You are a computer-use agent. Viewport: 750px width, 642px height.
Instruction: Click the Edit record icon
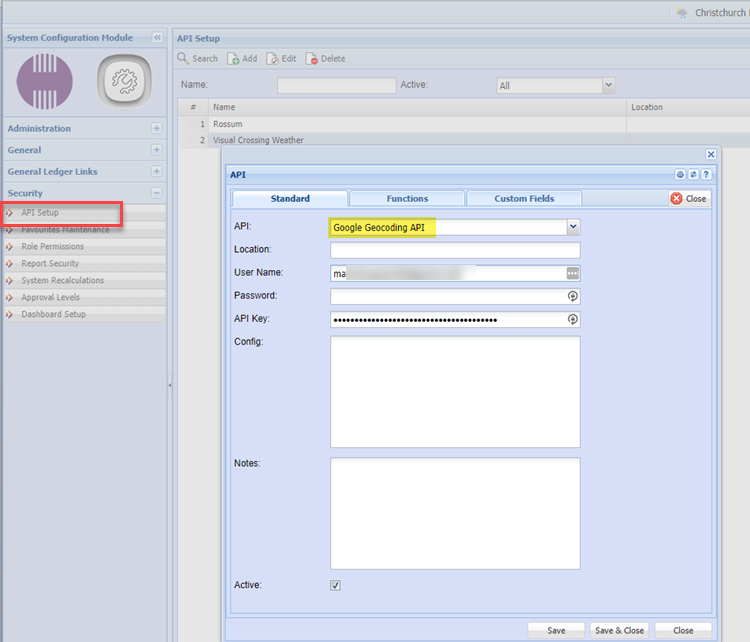coord(272,59)
